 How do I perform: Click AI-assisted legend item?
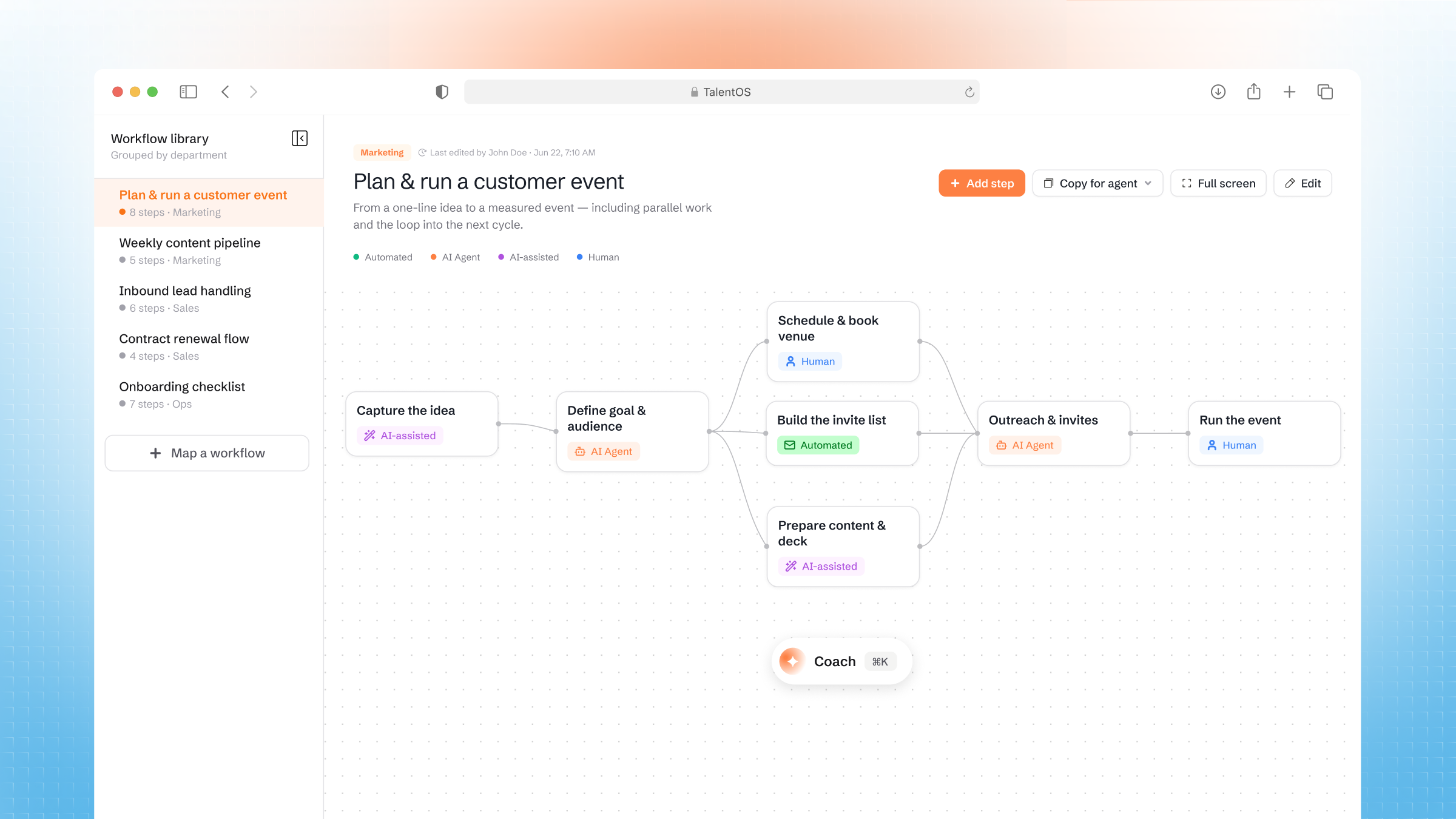coord(528,257)
